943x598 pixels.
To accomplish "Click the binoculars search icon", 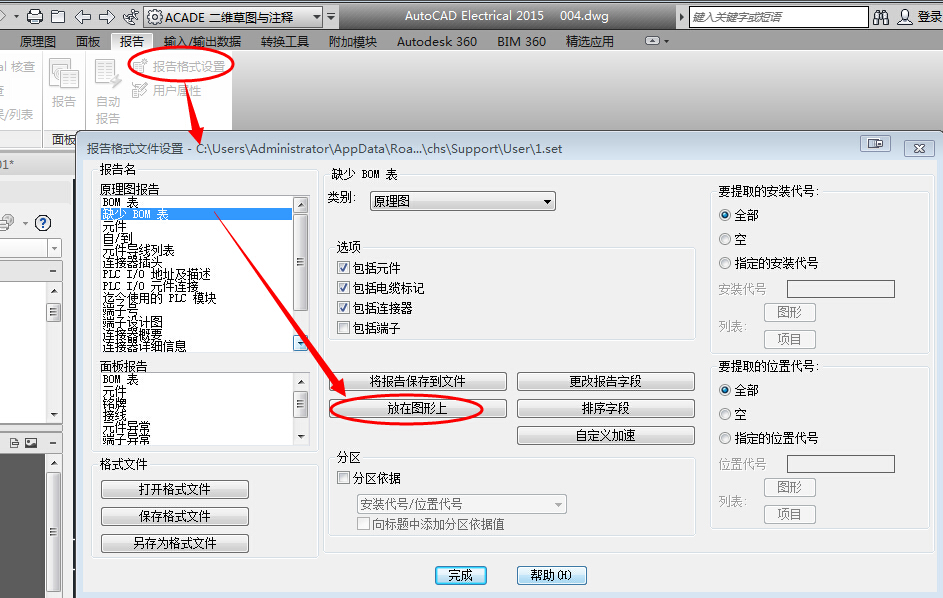I will tap(881, 17).
